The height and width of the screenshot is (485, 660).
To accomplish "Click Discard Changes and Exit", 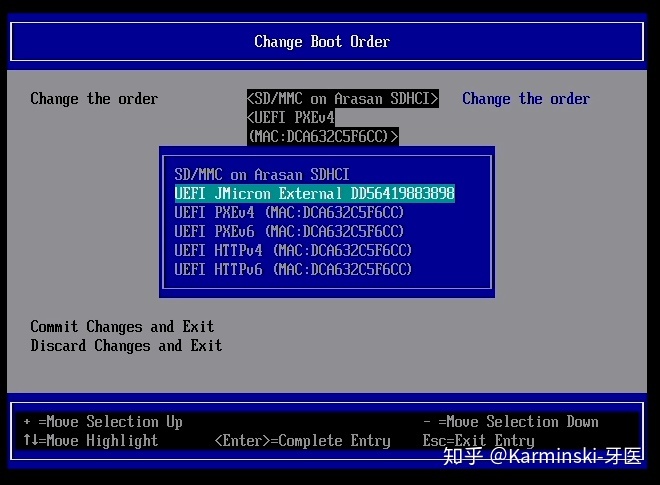I will click(126, 346).
